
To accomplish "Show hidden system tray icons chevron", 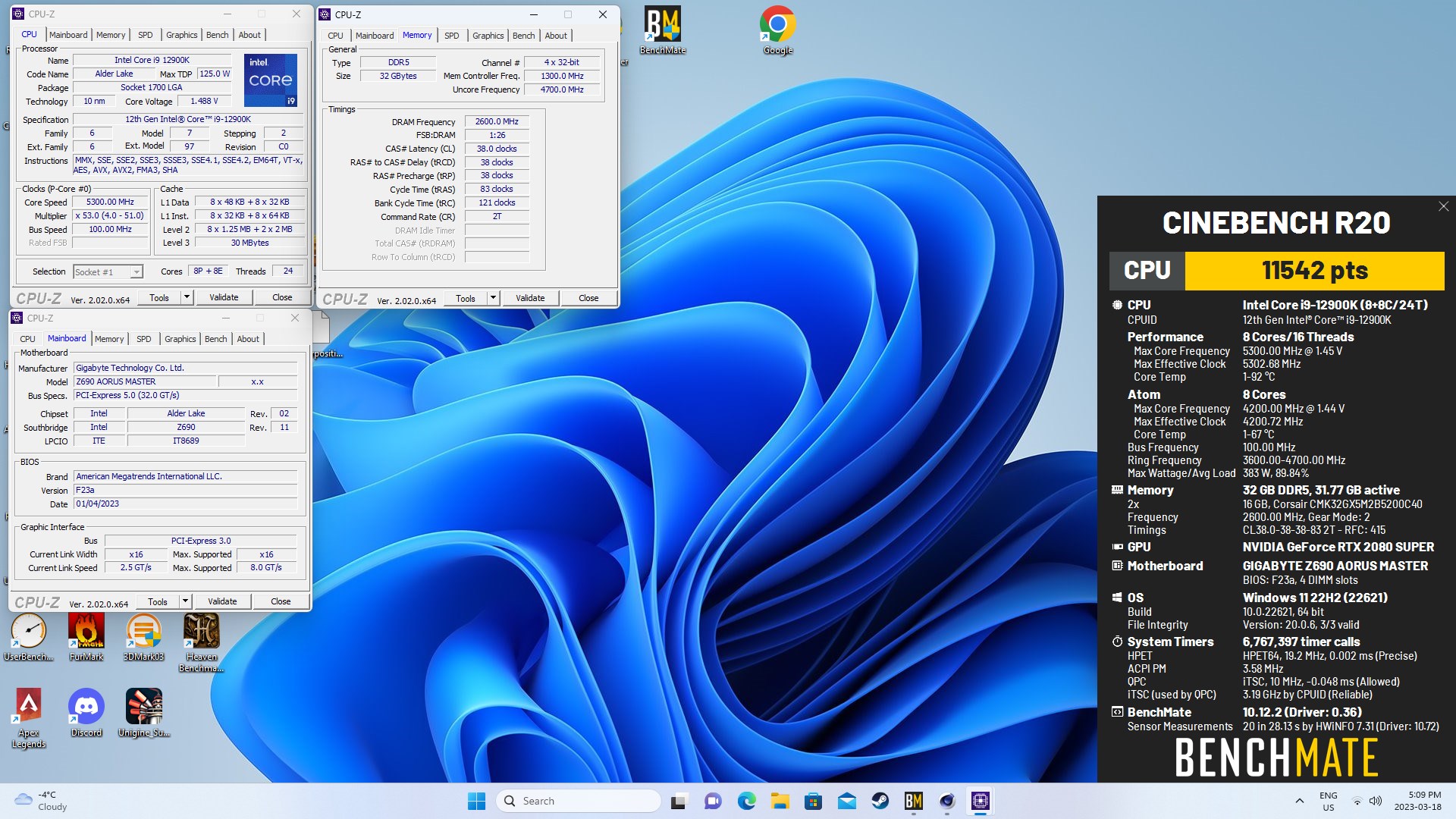I will (x=1299, y=801).
